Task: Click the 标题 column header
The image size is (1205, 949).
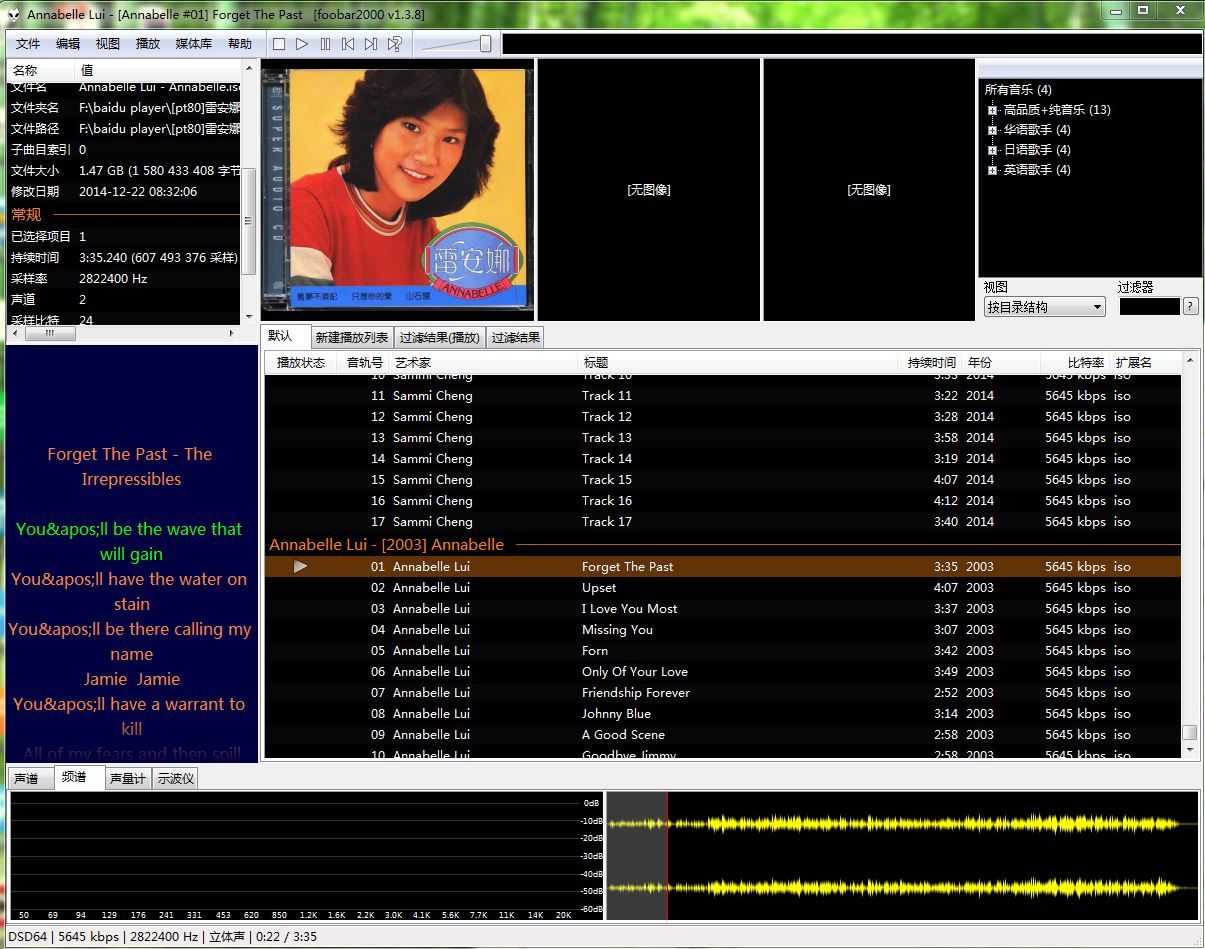Action: (596, 363)
